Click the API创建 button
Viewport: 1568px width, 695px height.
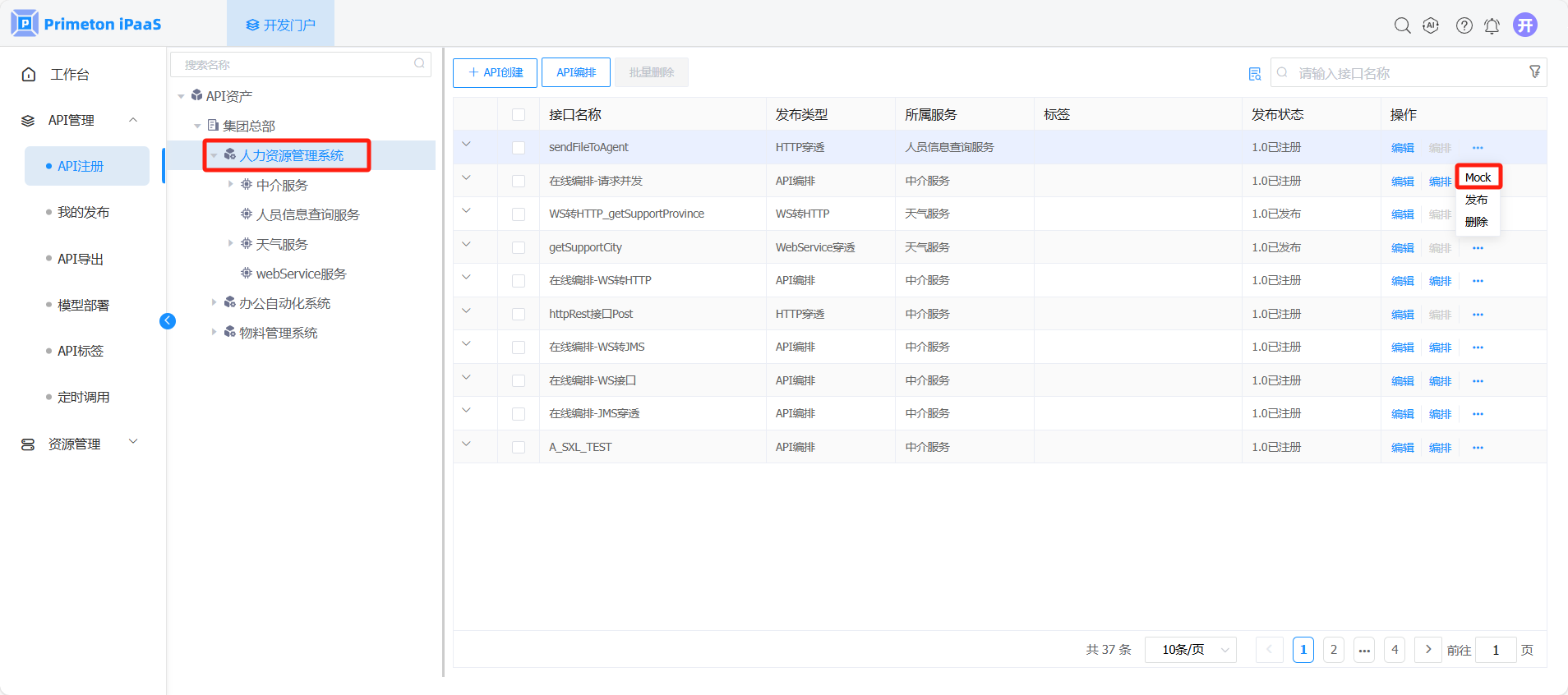495,73
